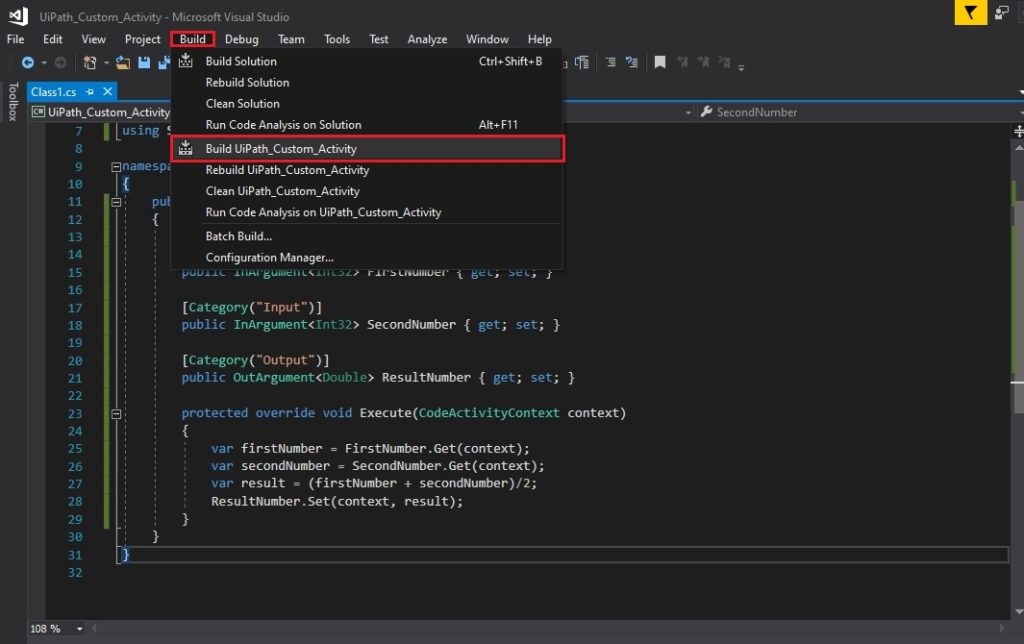Select Build Solution menu entry
Viewport: 1024px width, 644px height.
(367, 61)
